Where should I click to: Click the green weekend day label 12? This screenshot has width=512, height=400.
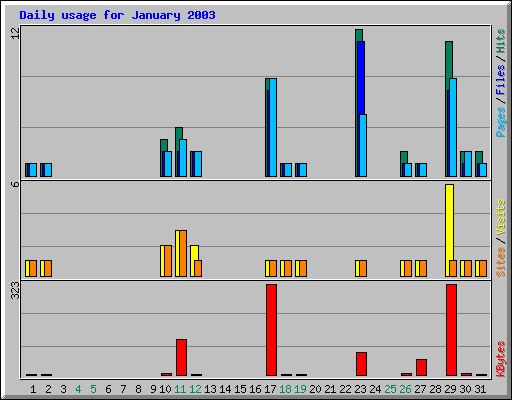195,389
